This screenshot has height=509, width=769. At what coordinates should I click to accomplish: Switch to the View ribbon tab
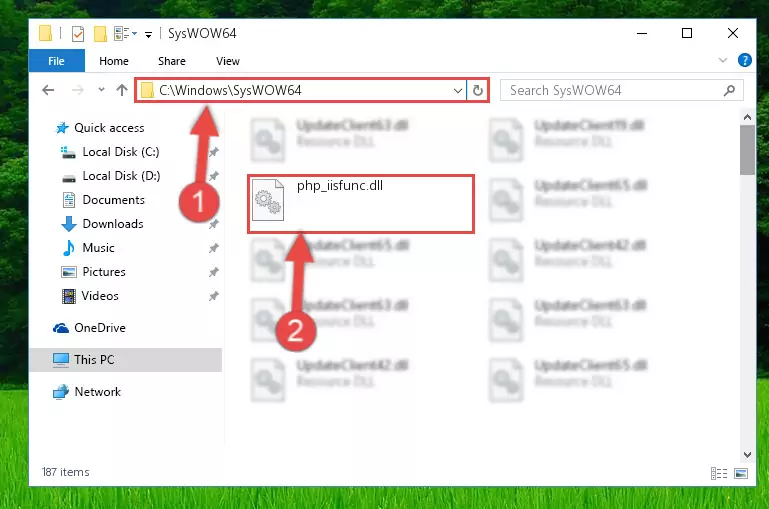pos(228,61)
